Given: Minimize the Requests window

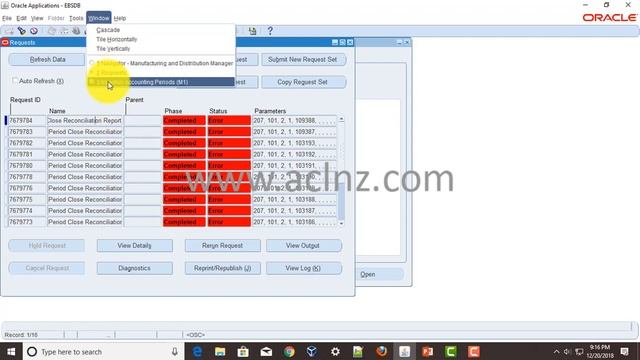Looking at the screenshot, I should (335, 42).
